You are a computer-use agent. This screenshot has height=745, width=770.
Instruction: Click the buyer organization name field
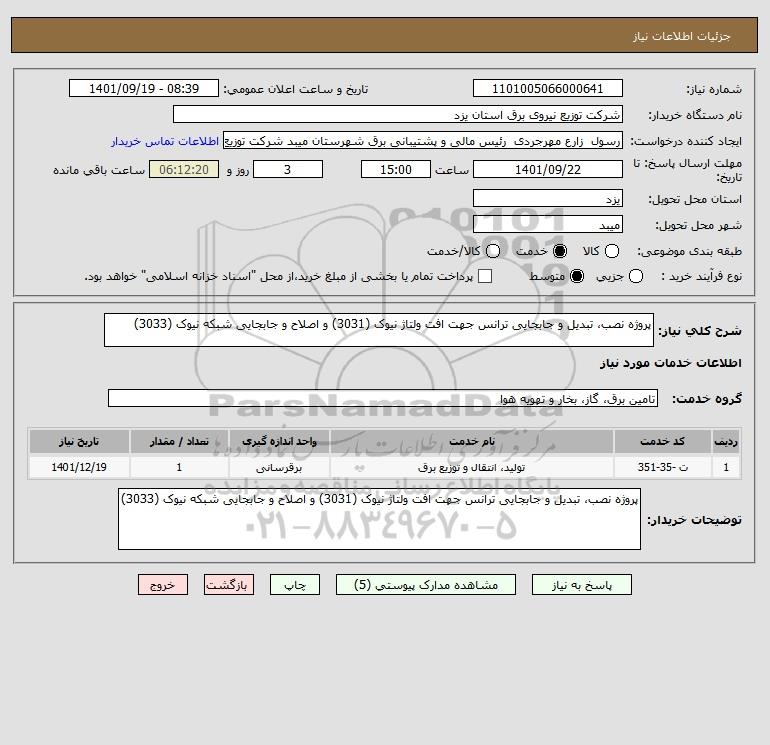pyautogui.click(x=398, y=115)
